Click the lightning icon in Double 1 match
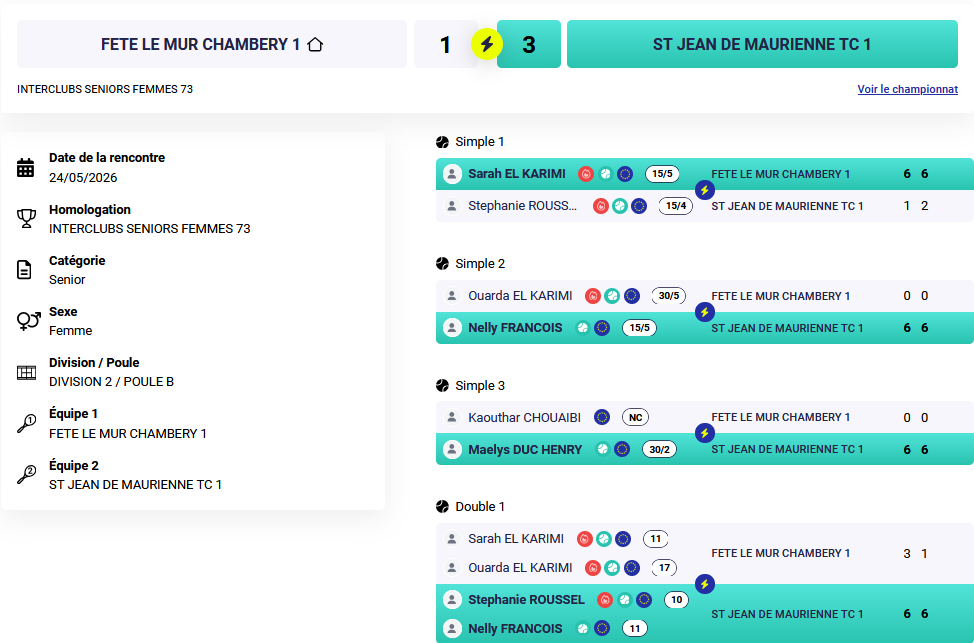The width and height of the screenshot is (974, 643). coord(704,584)
